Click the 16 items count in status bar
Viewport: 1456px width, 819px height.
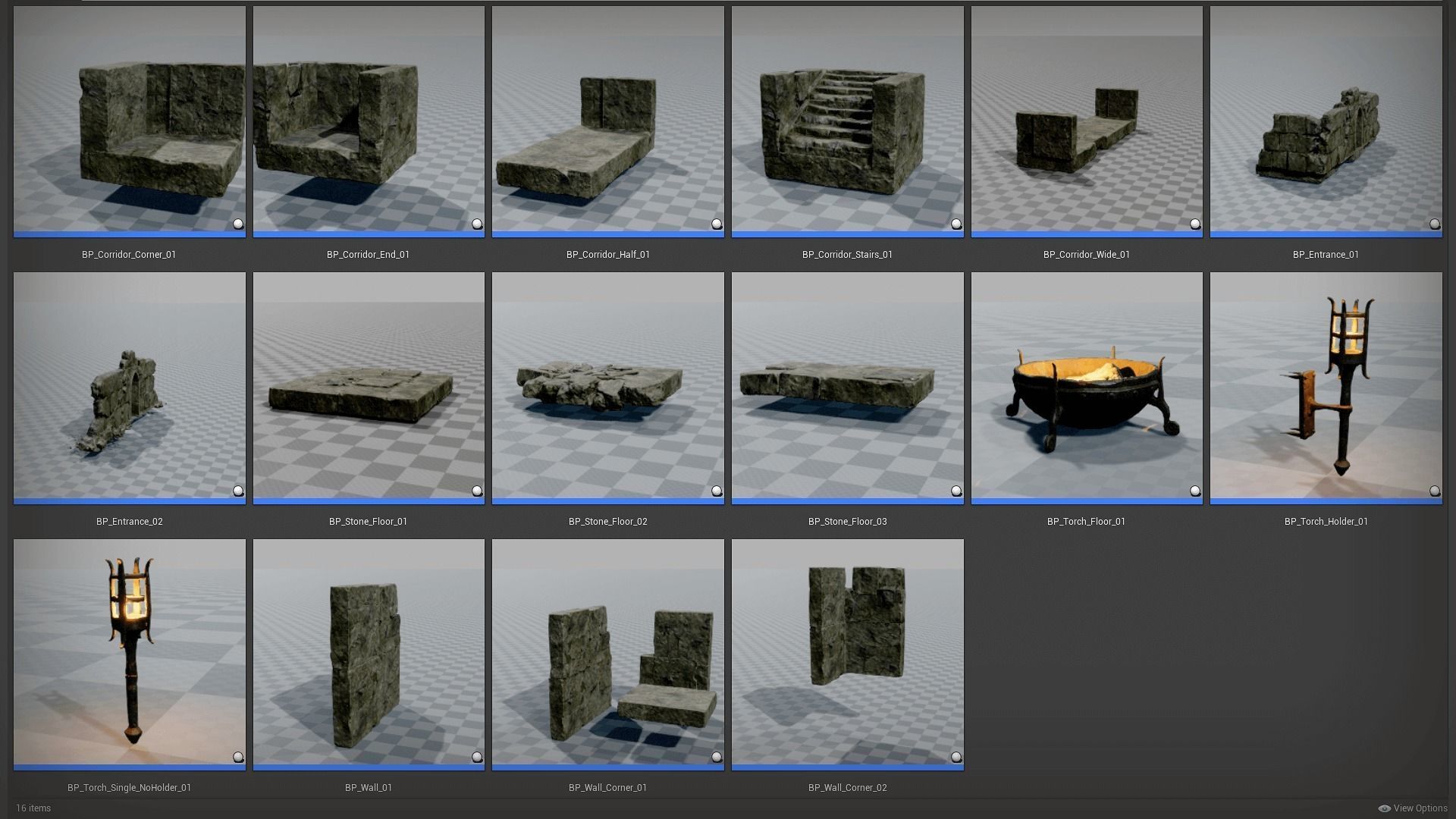(33, 808)
